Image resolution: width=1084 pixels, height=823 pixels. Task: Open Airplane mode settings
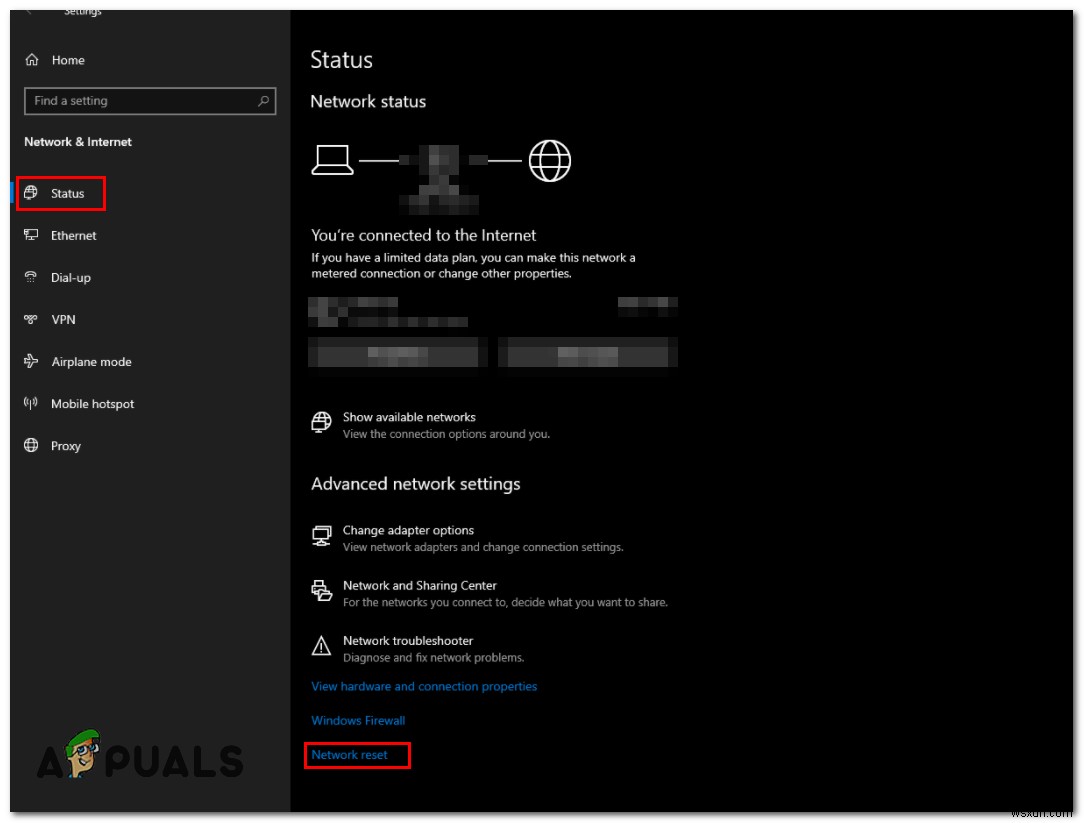91,361
